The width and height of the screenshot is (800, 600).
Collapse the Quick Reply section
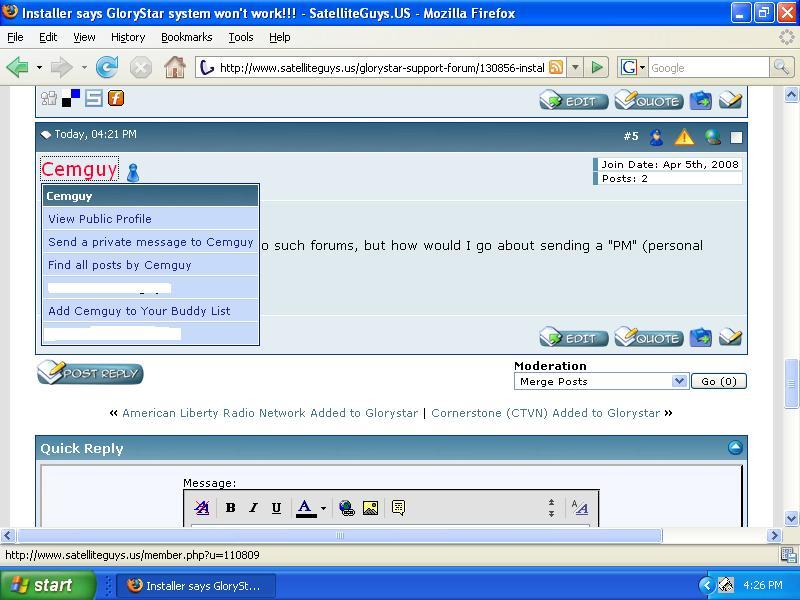pyautogui.click(x=735, y=447)
